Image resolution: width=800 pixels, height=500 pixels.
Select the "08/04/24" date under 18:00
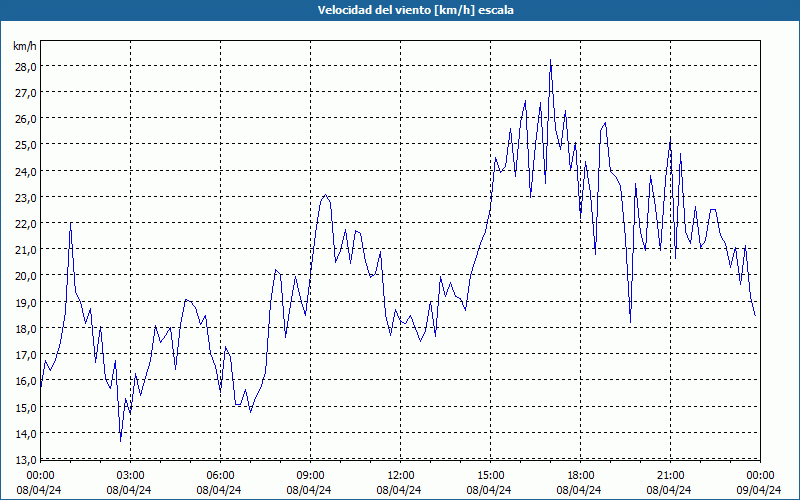click(x=579, y=490)
